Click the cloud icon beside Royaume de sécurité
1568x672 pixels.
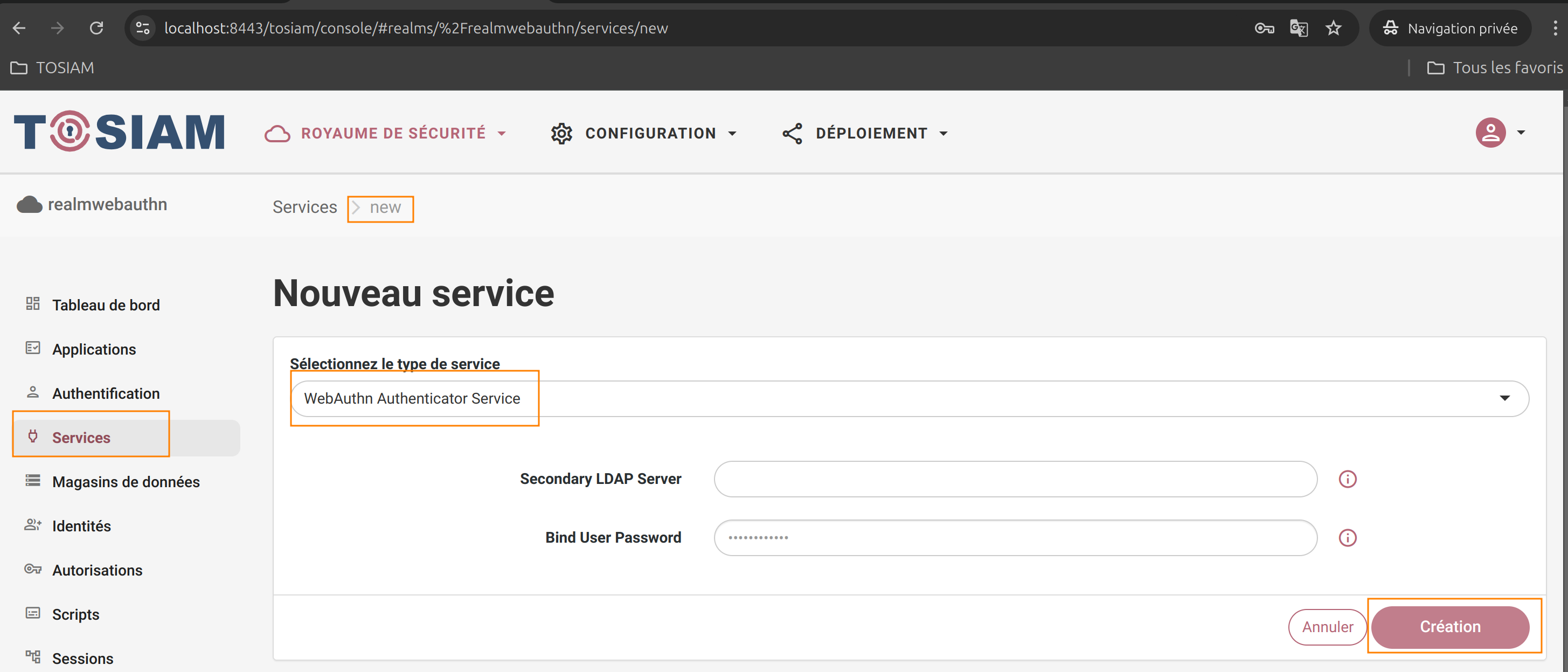(x=277, y=133)
